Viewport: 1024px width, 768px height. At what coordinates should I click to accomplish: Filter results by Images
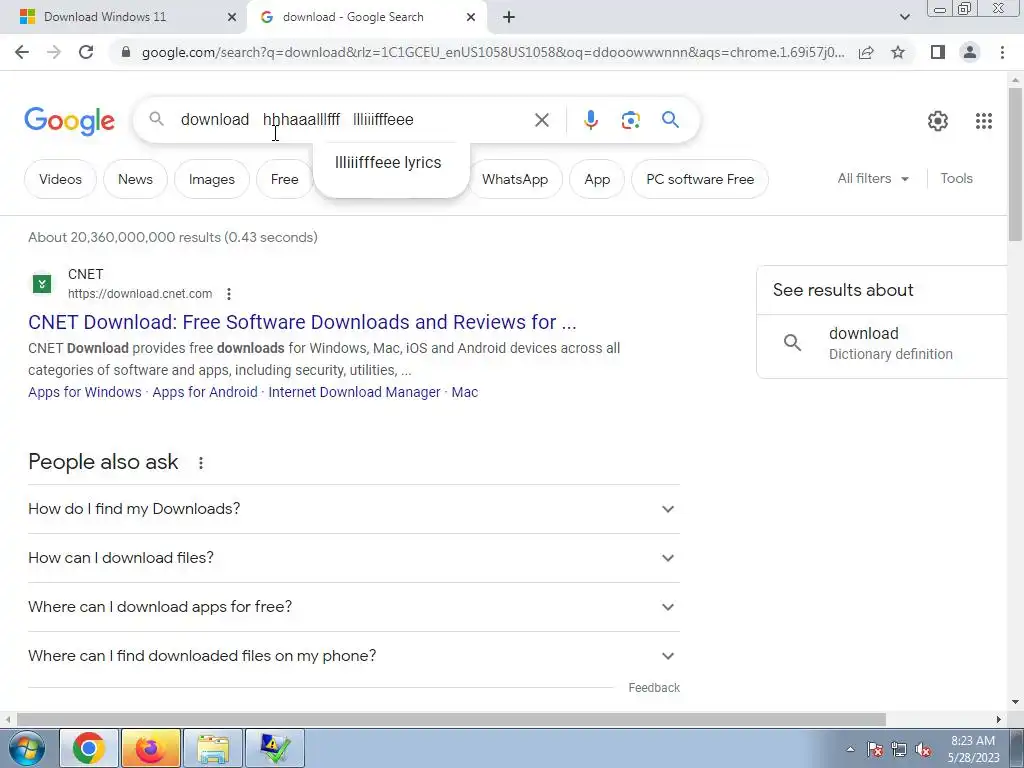[212, 179]
